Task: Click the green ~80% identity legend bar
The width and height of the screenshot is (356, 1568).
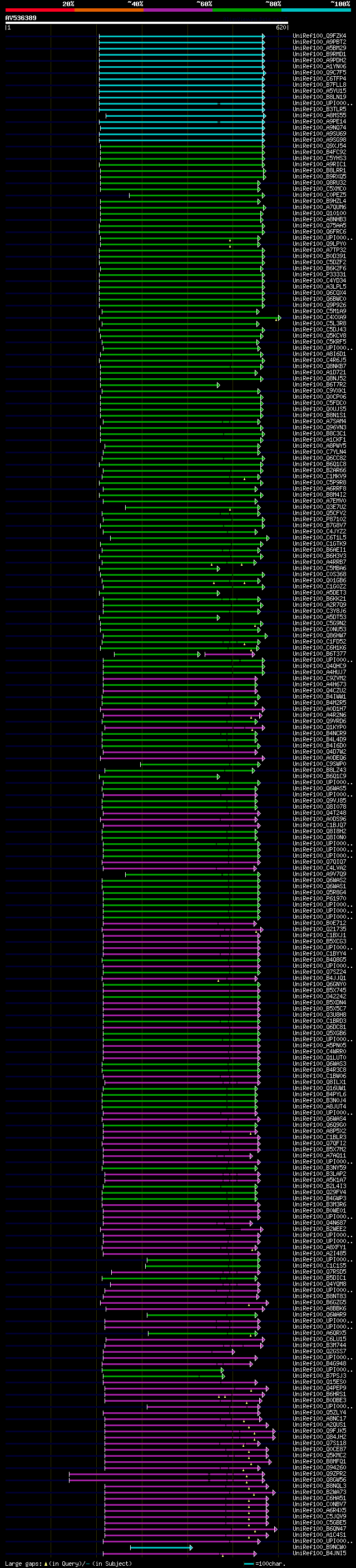Action: [x=247, y=10]
